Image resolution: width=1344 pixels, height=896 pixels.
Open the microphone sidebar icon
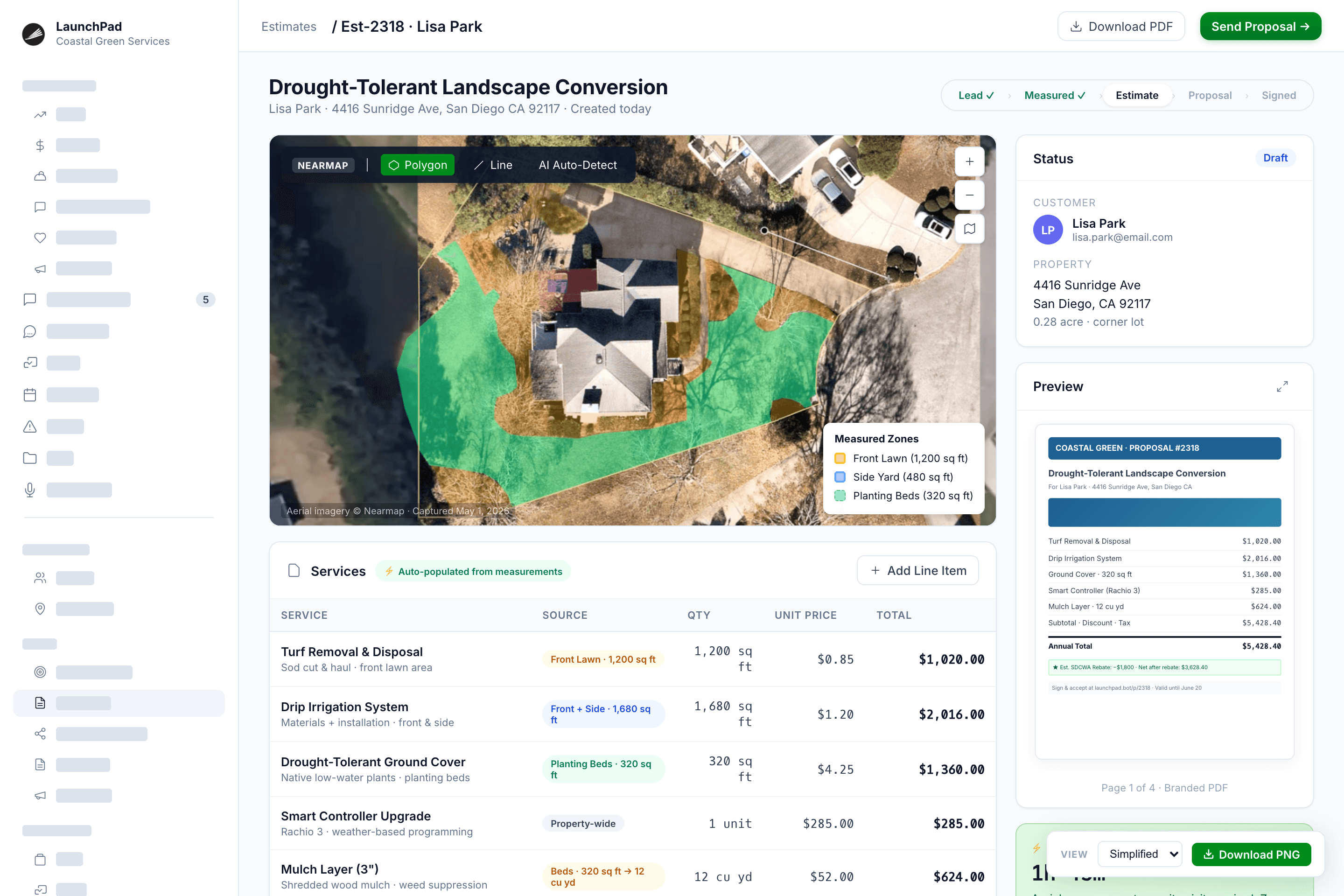pos(30,490)
